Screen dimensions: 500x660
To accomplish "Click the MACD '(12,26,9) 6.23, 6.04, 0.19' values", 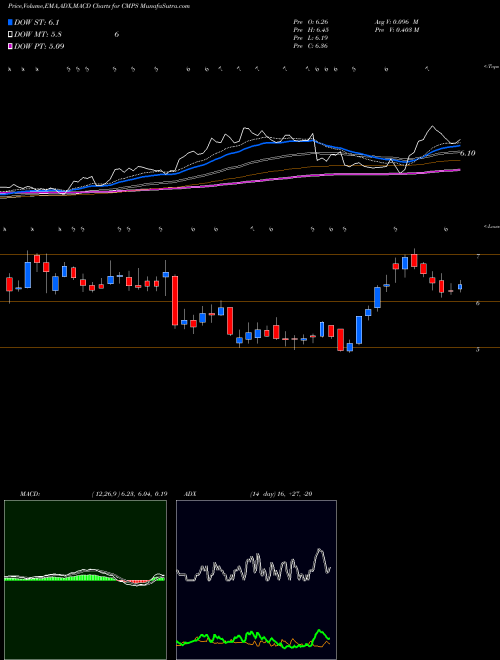I will [129, 494].
